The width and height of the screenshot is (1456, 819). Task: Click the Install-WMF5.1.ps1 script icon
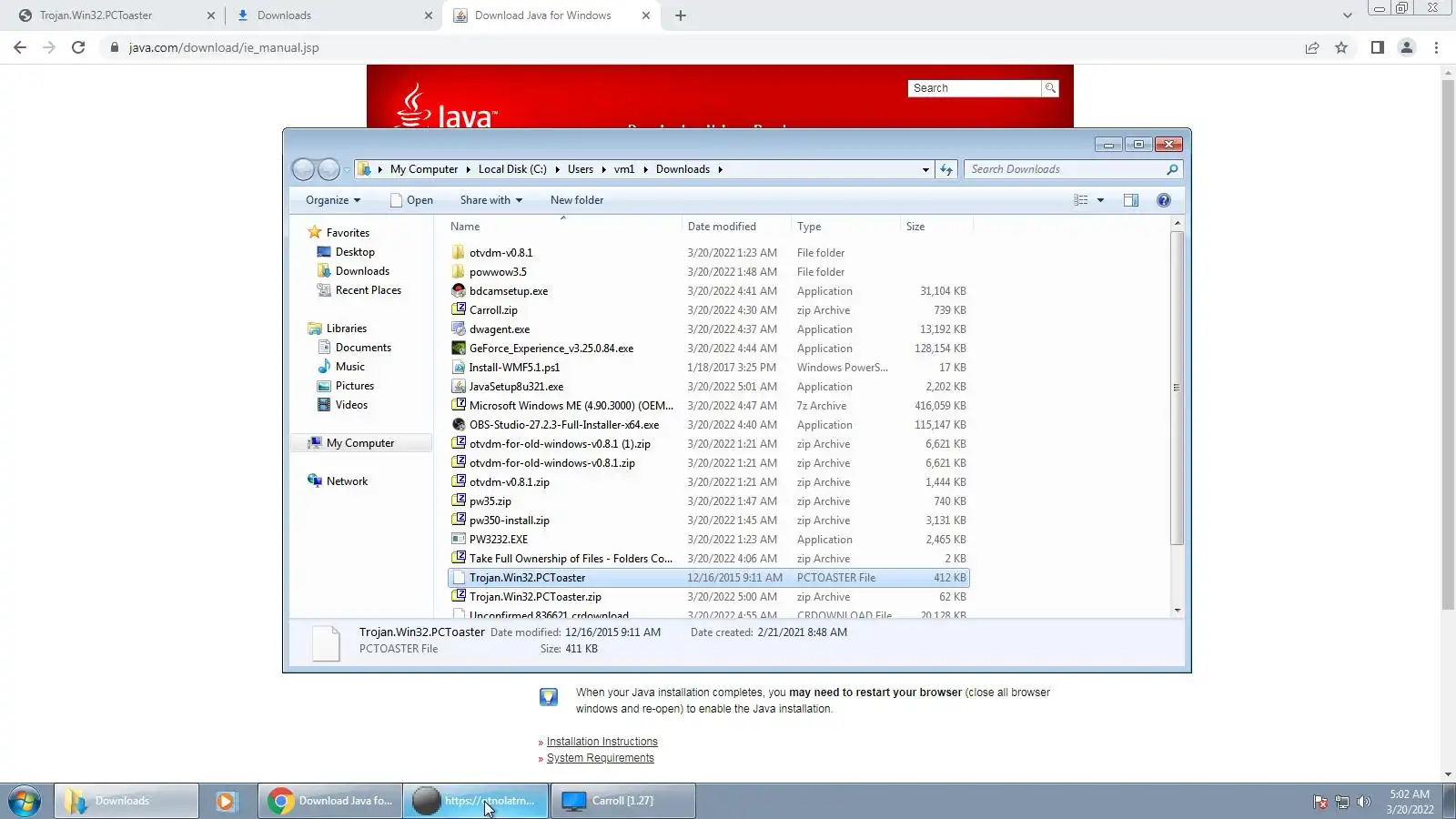(459, 368)
